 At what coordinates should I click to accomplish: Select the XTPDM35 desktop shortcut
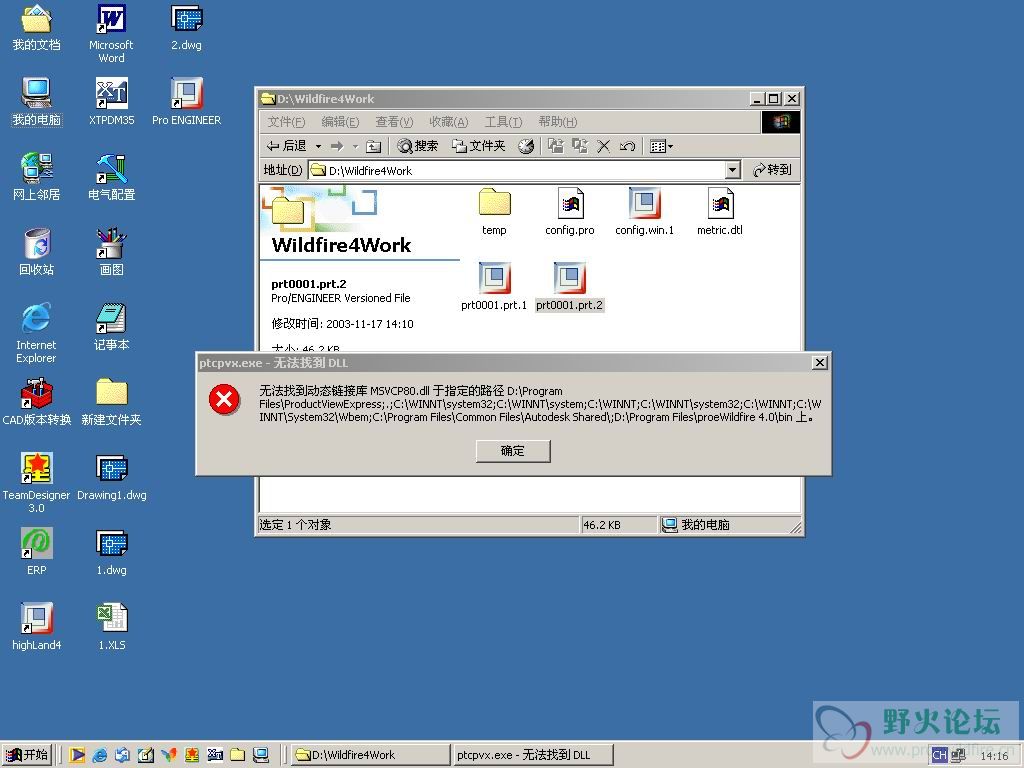112,102
